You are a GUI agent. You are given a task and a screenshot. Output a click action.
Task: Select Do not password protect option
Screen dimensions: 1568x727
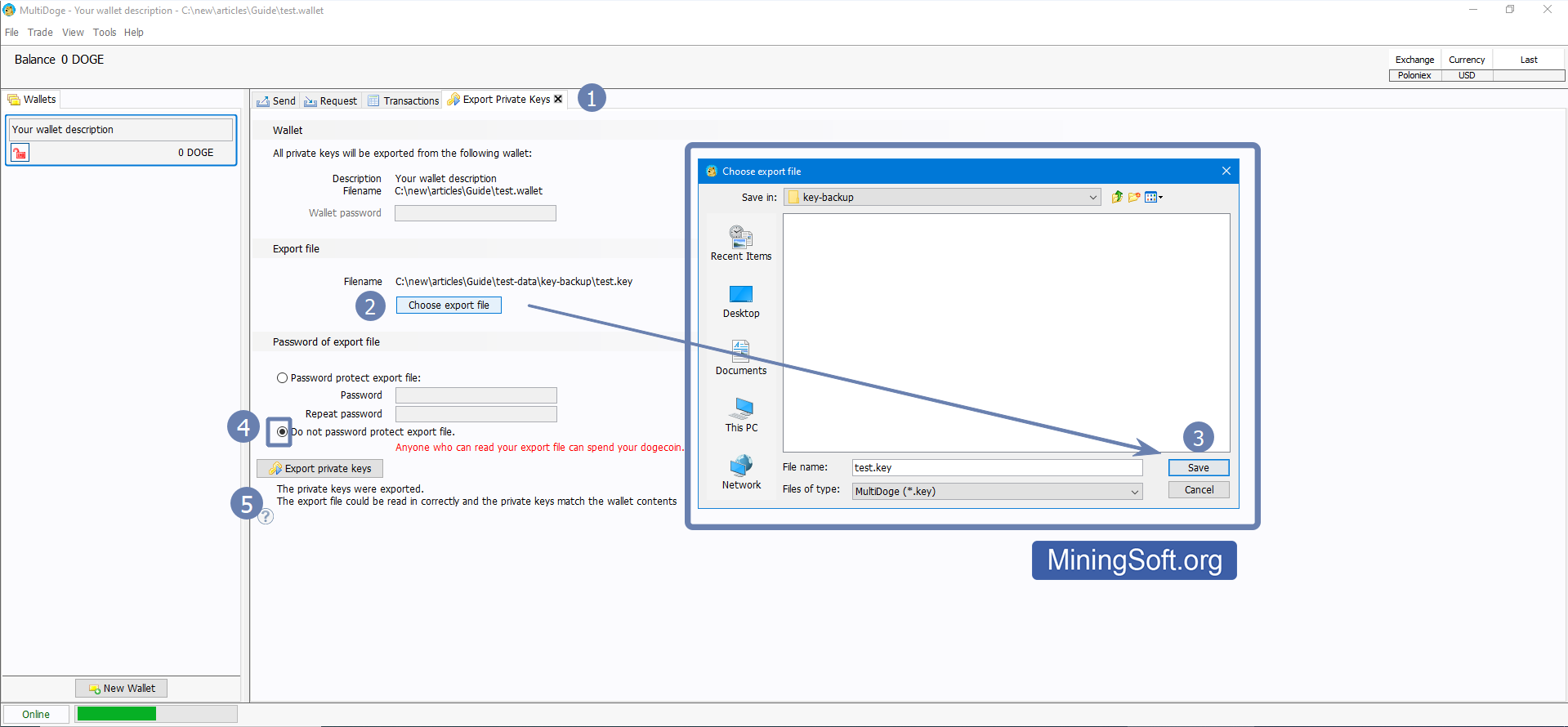pyautogui.click(x=283, y=432)
